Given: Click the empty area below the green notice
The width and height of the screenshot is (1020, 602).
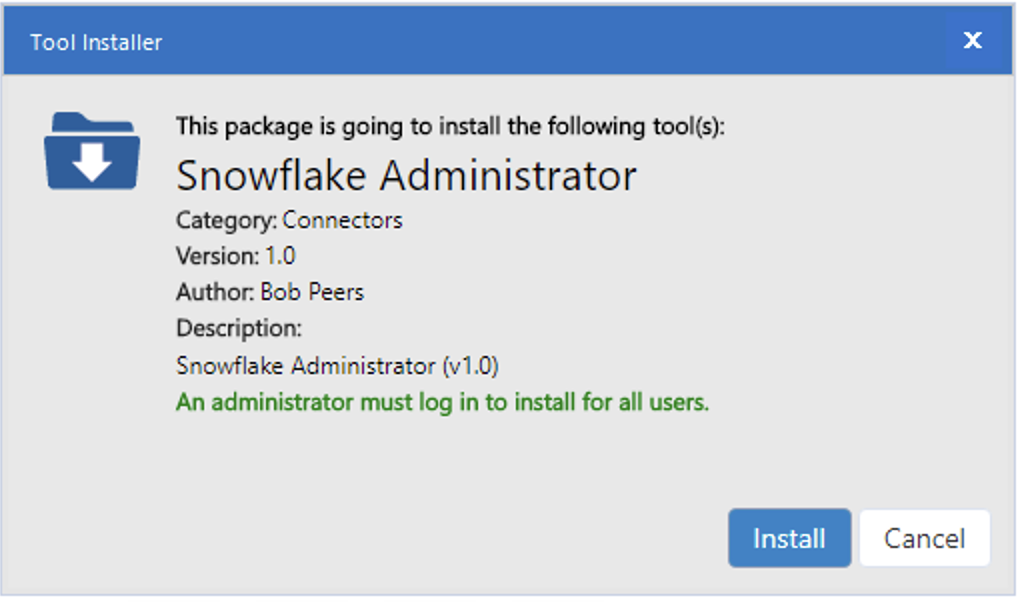Looking at the screenshot, I should pos(500,455).
